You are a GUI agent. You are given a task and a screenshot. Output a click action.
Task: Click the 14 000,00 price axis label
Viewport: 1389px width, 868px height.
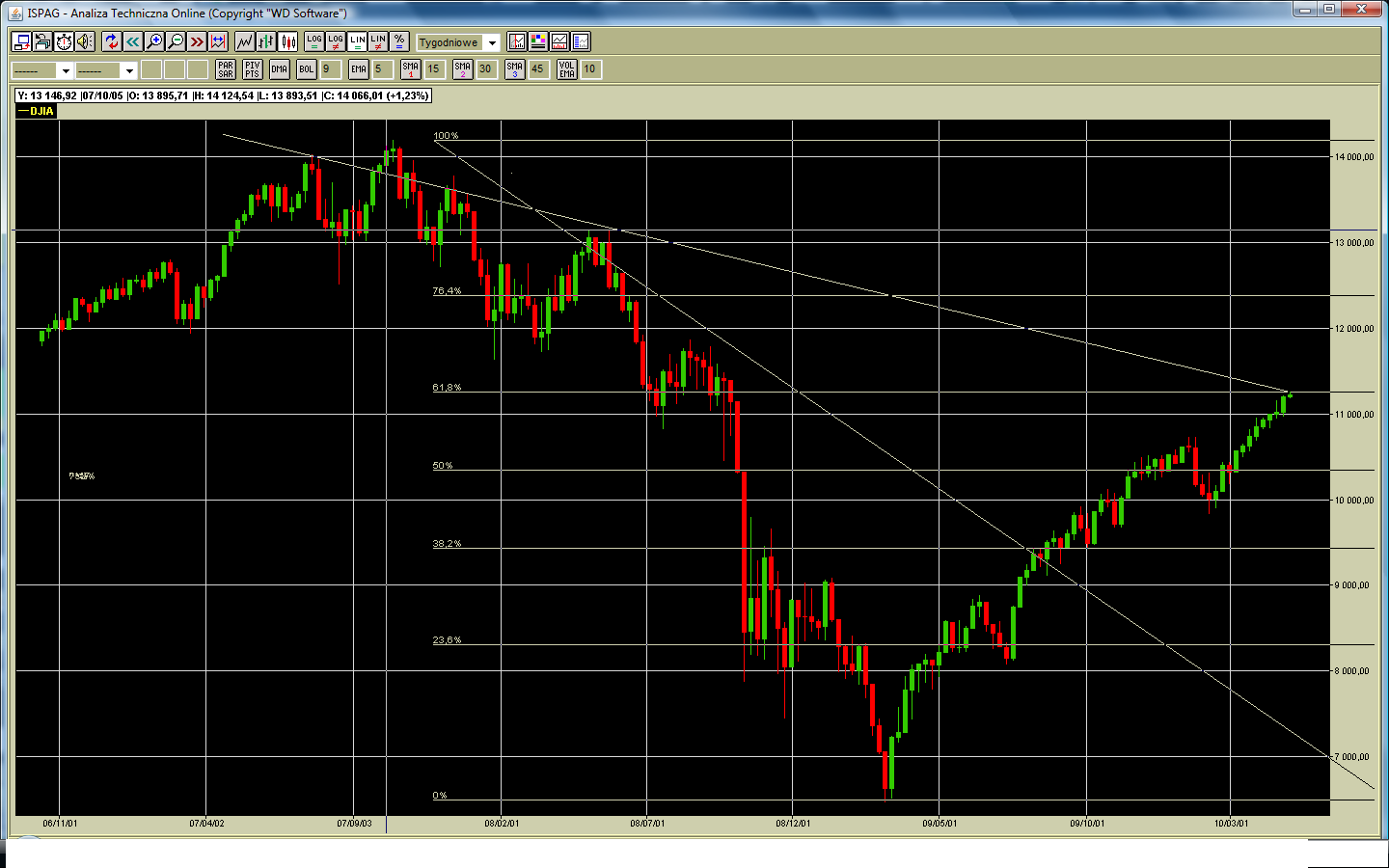(x=1354, y=157)
